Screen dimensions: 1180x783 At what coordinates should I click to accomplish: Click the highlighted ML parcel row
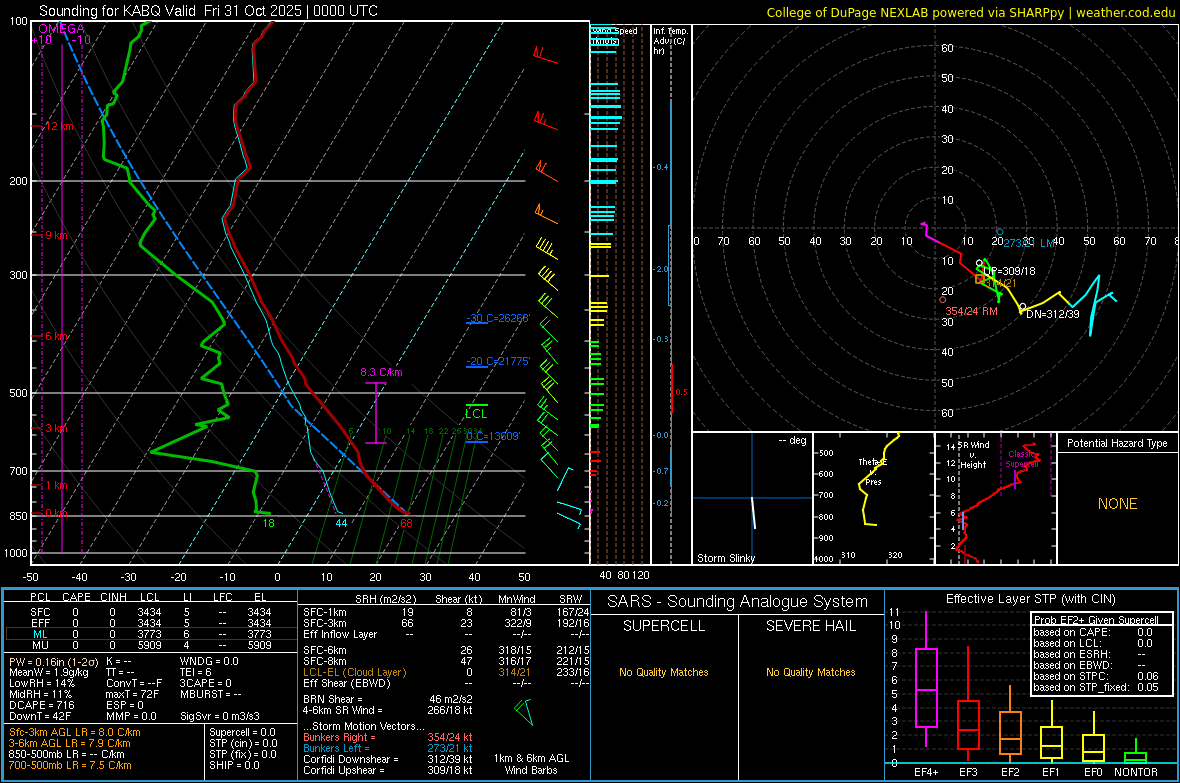(149, 634)
